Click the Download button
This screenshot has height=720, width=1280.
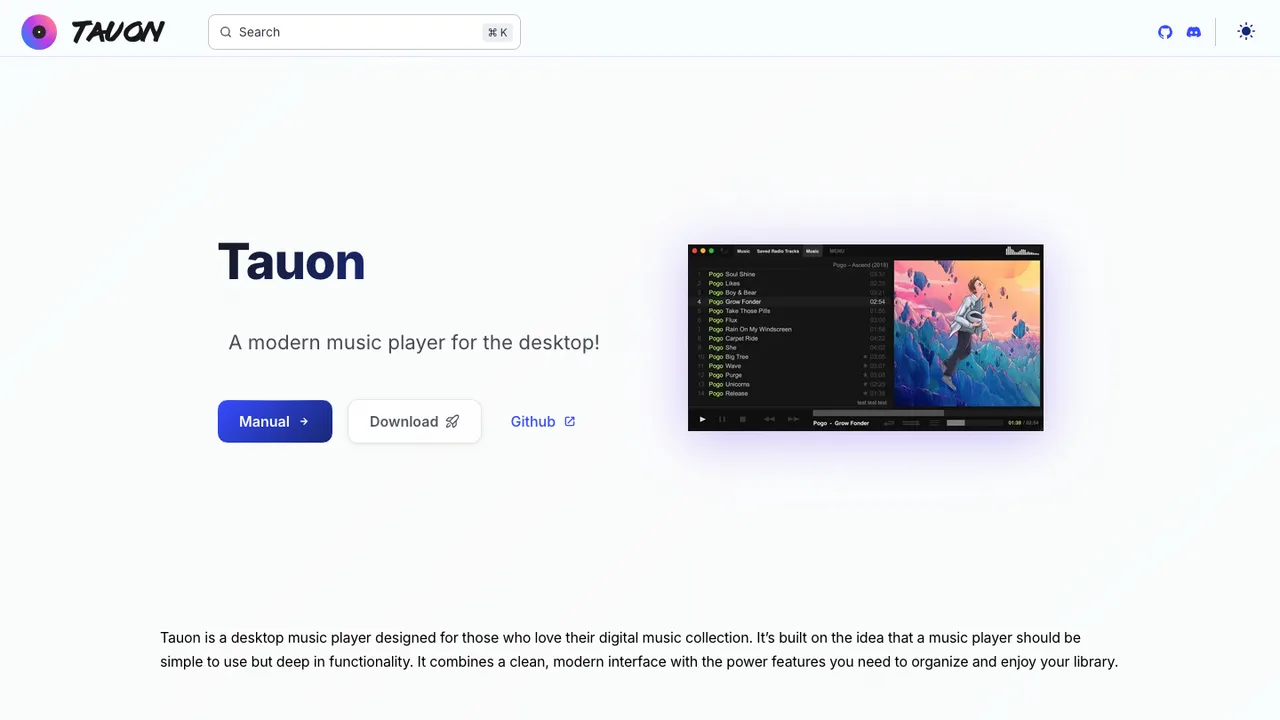414,421
